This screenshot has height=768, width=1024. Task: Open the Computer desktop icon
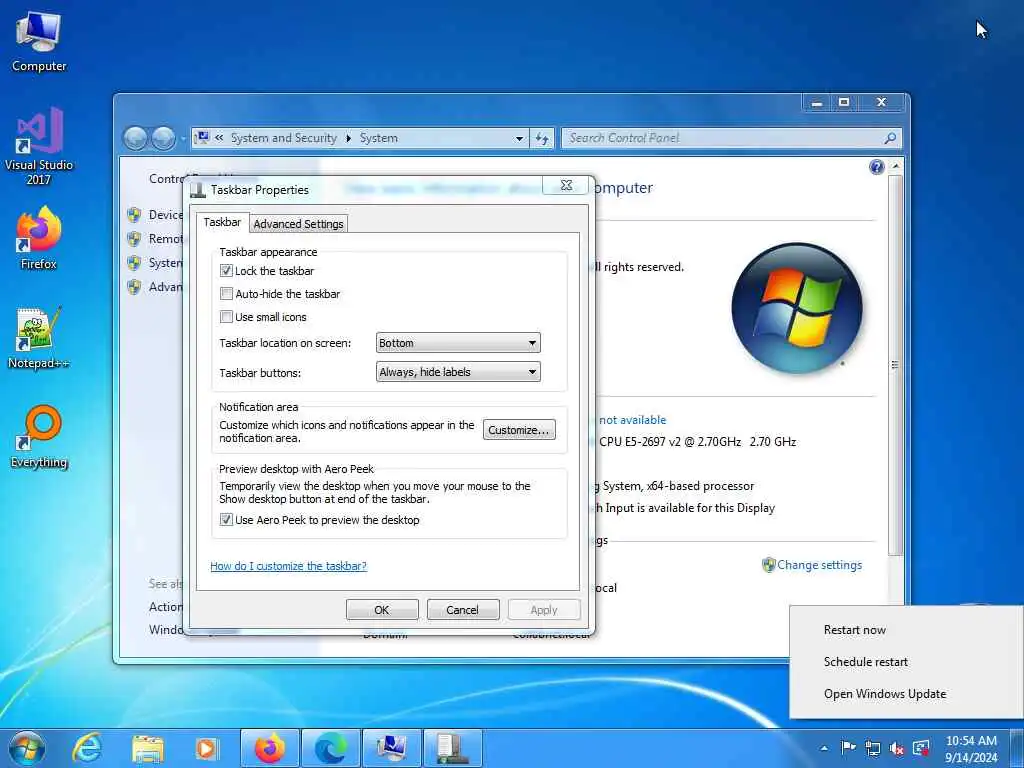pos(39,40)
